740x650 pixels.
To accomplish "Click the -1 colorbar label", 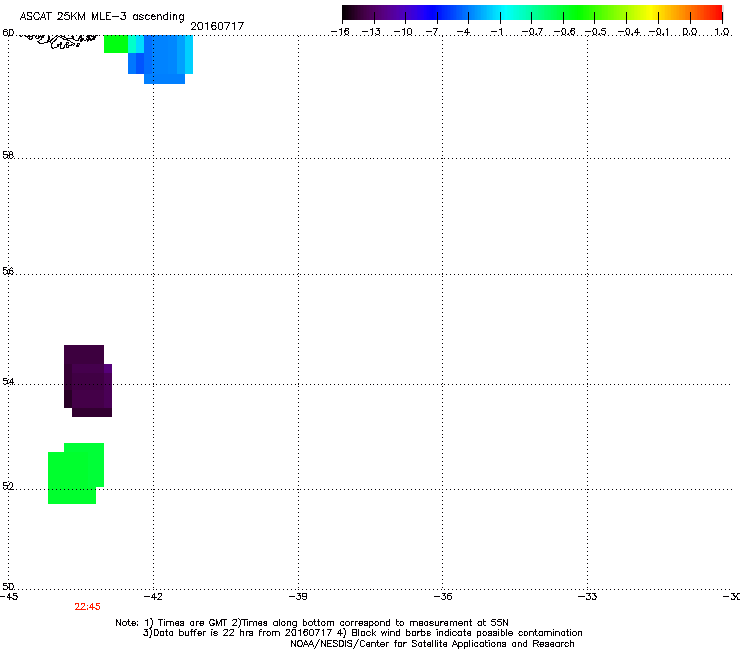I will 496,32.
